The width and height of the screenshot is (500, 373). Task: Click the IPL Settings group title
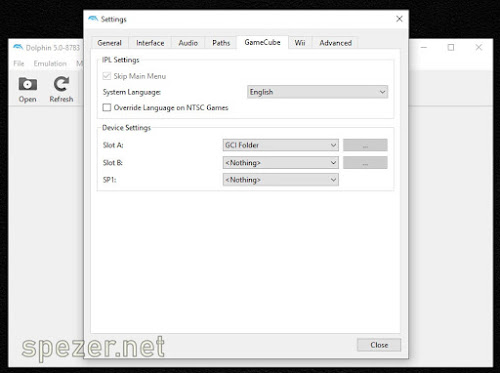[x=121, y=60]
